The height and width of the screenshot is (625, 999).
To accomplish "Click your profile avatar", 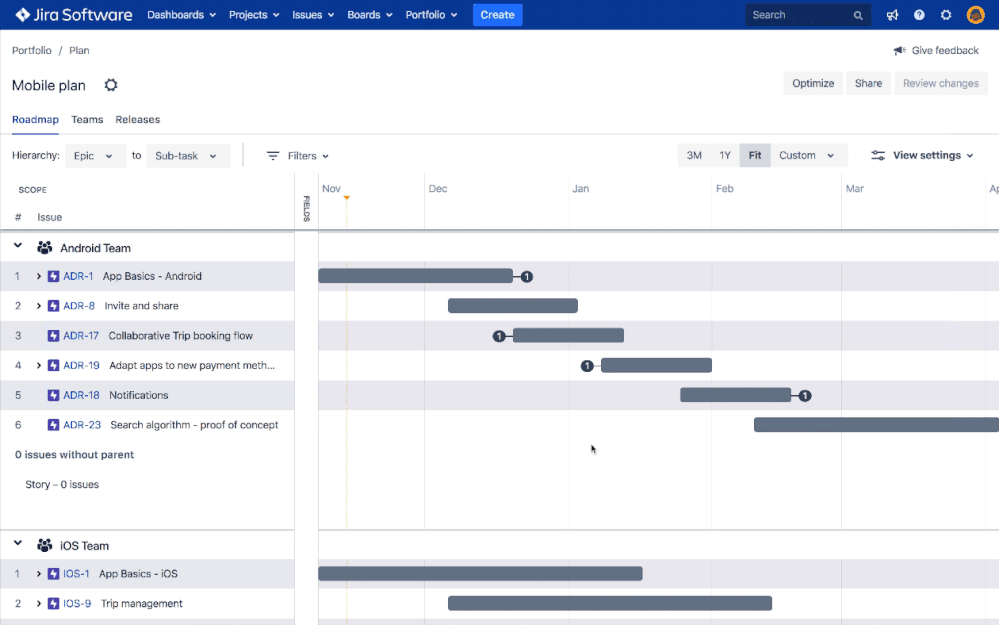I will coord(973,14).
